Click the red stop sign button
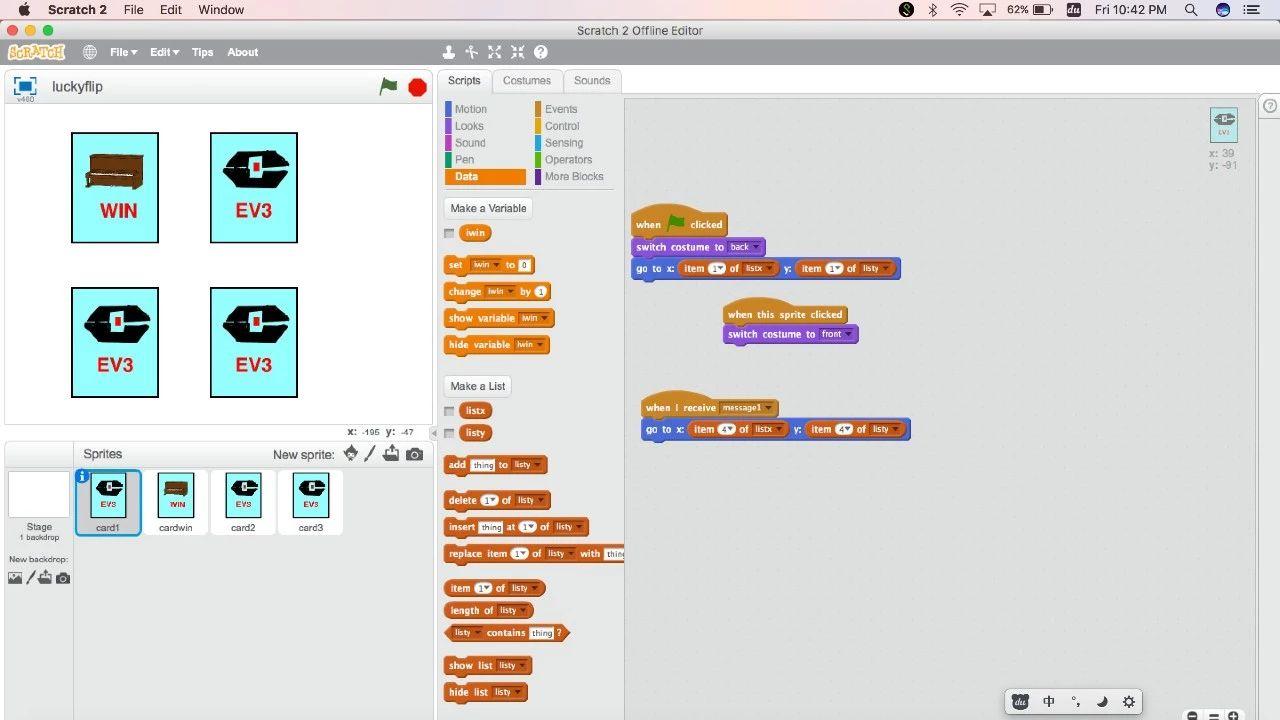 point(418,87)
